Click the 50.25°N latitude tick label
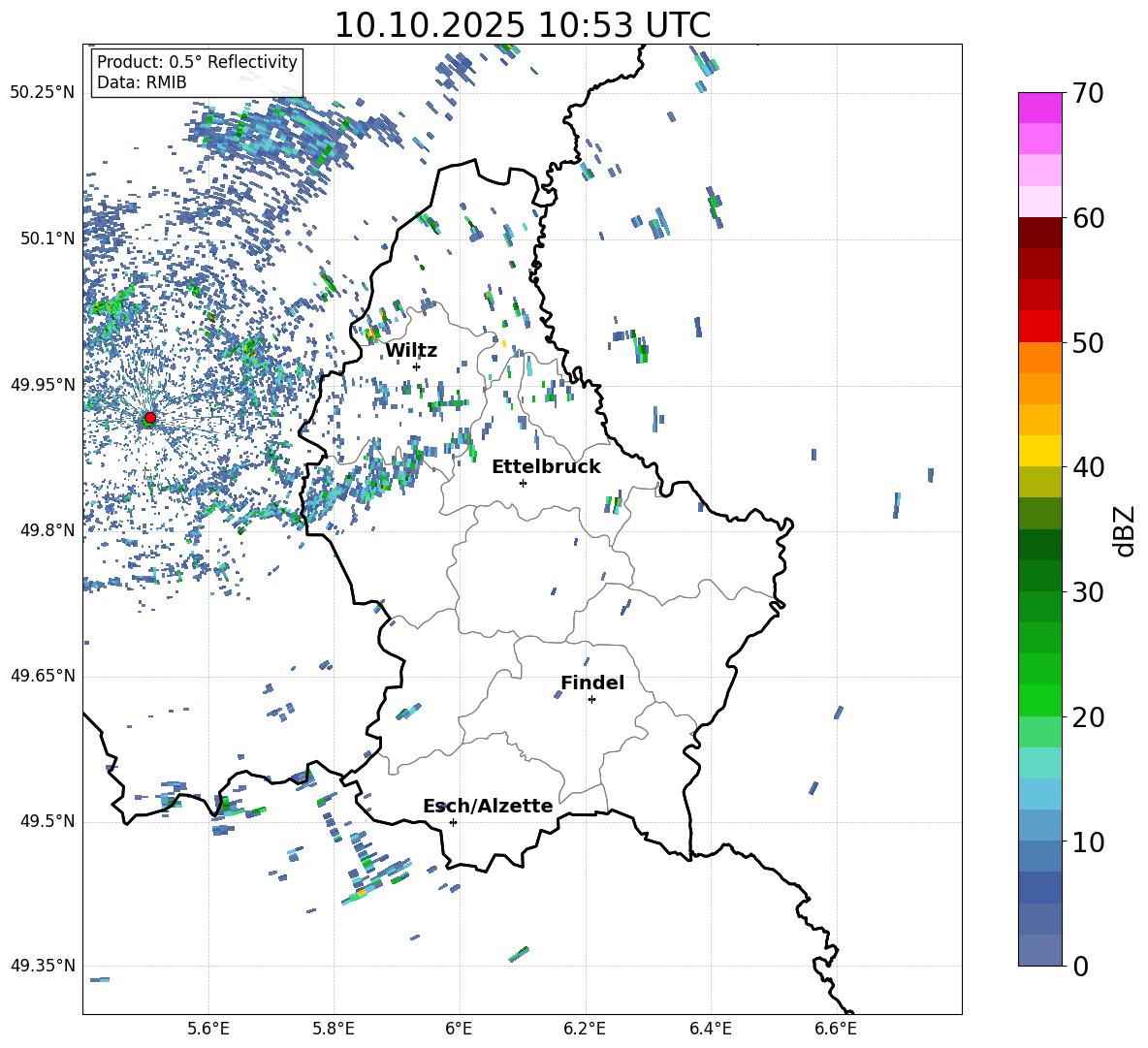Image resolution: width=1148 pixels, height=1048 pixels. pyautogui.click(x=42, y=93)
